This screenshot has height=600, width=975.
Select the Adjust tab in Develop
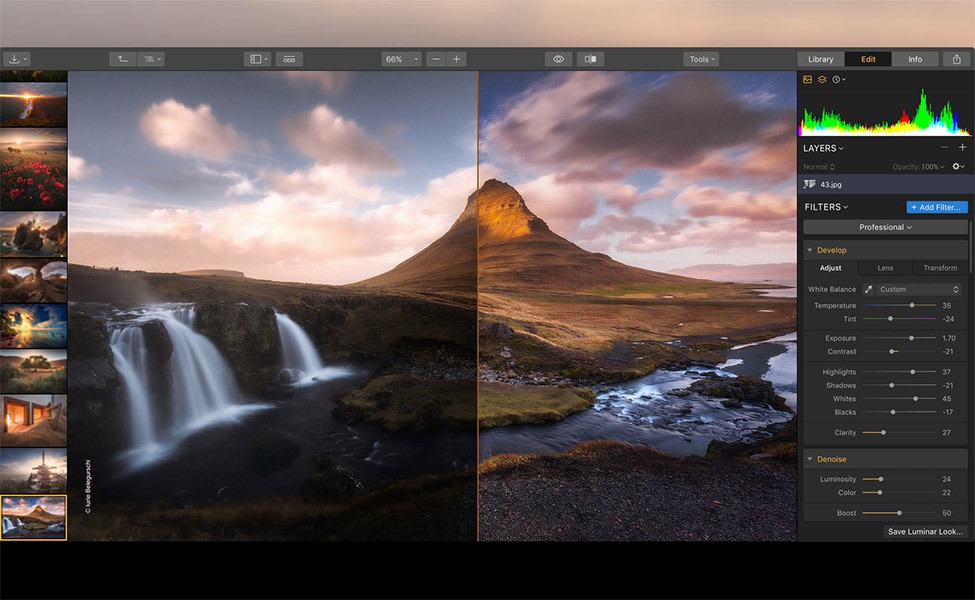click(830, 268)
